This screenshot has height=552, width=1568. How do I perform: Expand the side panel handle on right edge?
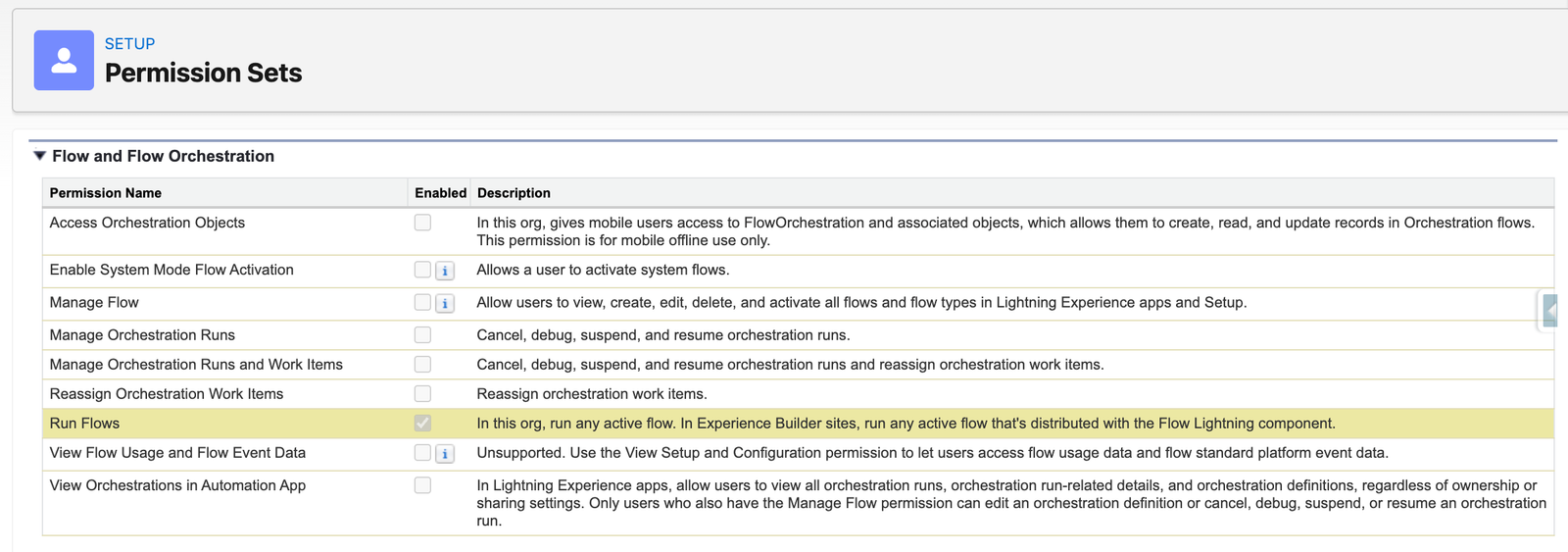[x=1550, y=311]
